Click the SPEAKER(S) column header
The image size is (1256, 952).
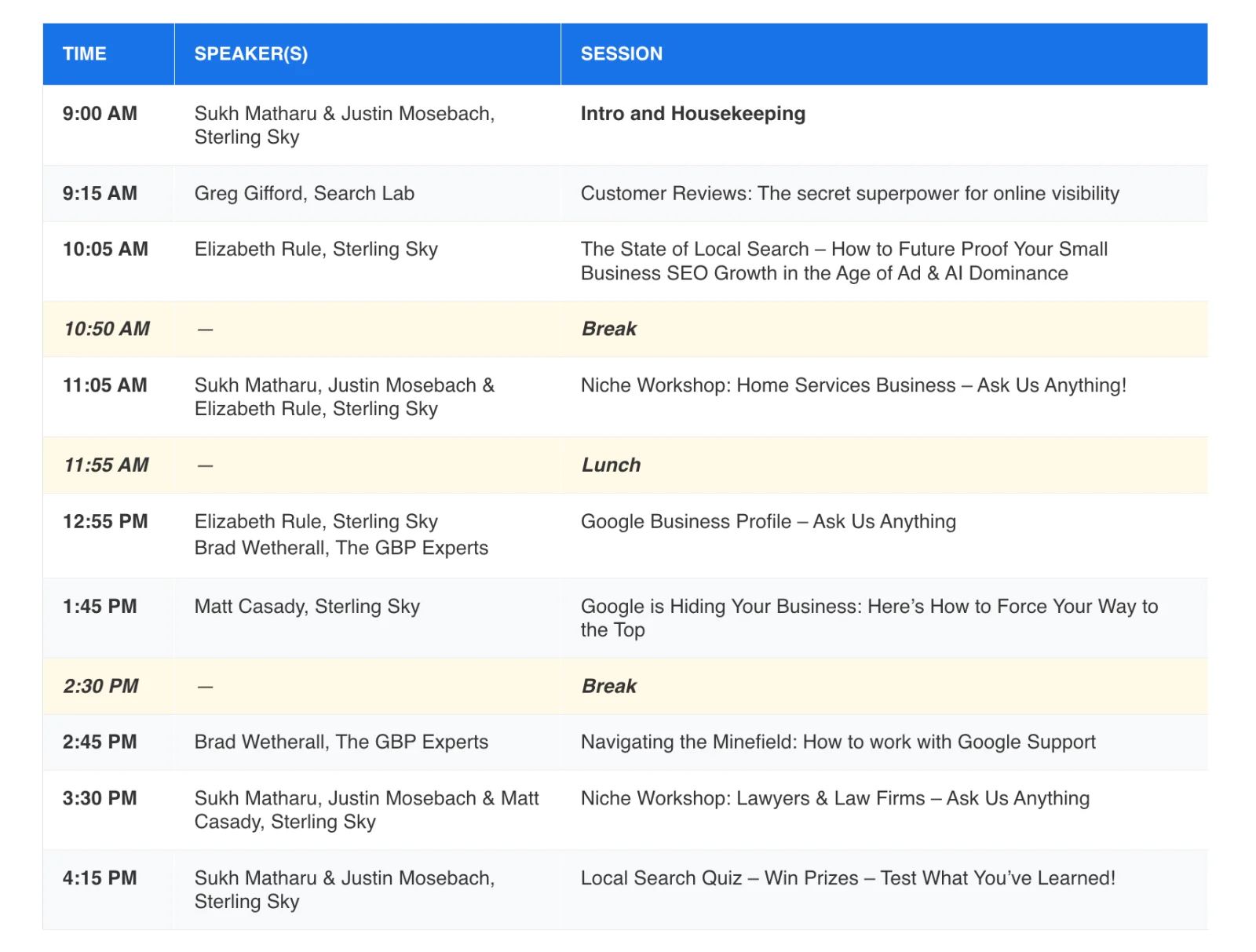click(251, 54)
